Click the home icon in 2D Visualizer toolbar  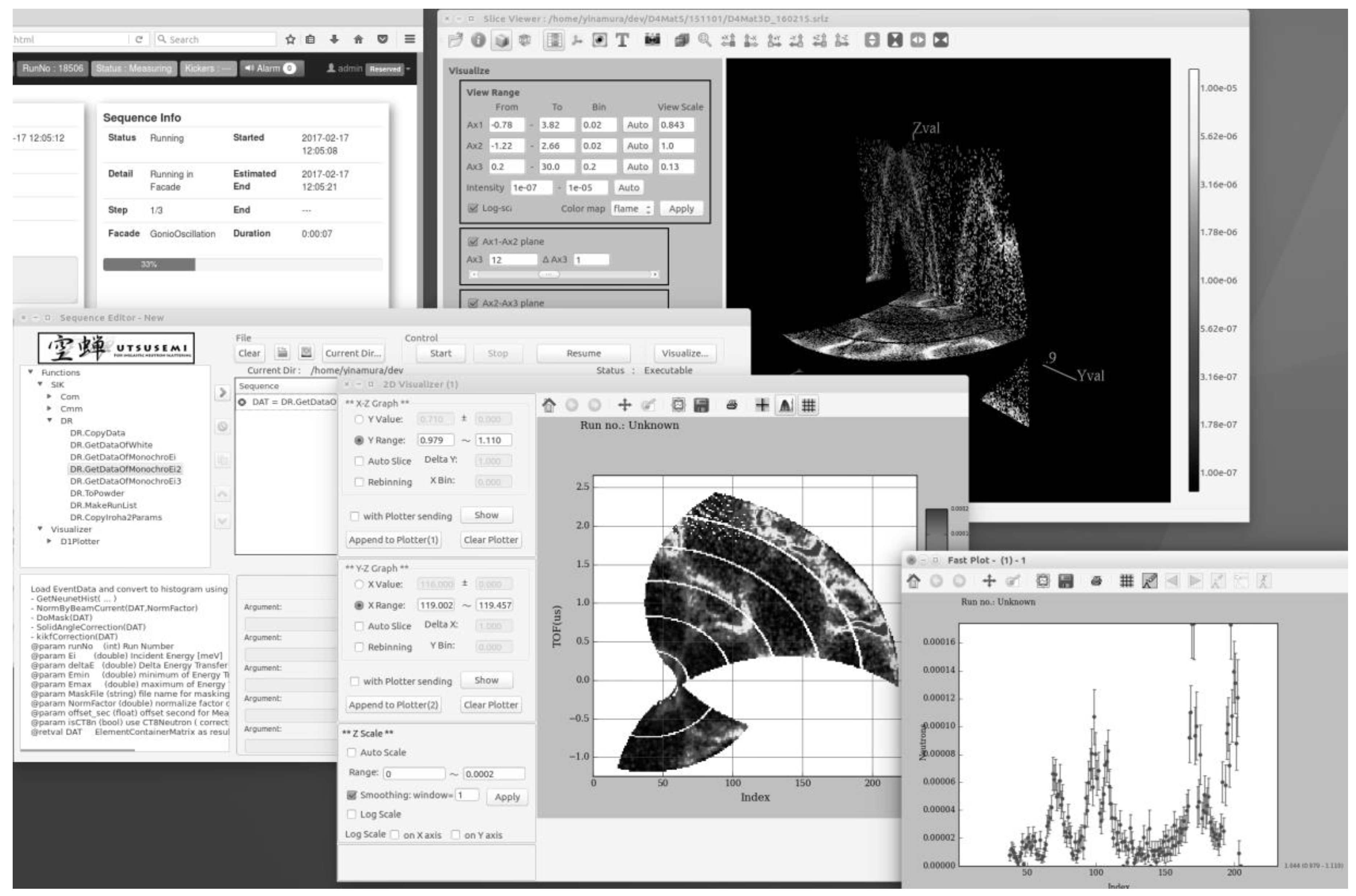coord(548,406)
